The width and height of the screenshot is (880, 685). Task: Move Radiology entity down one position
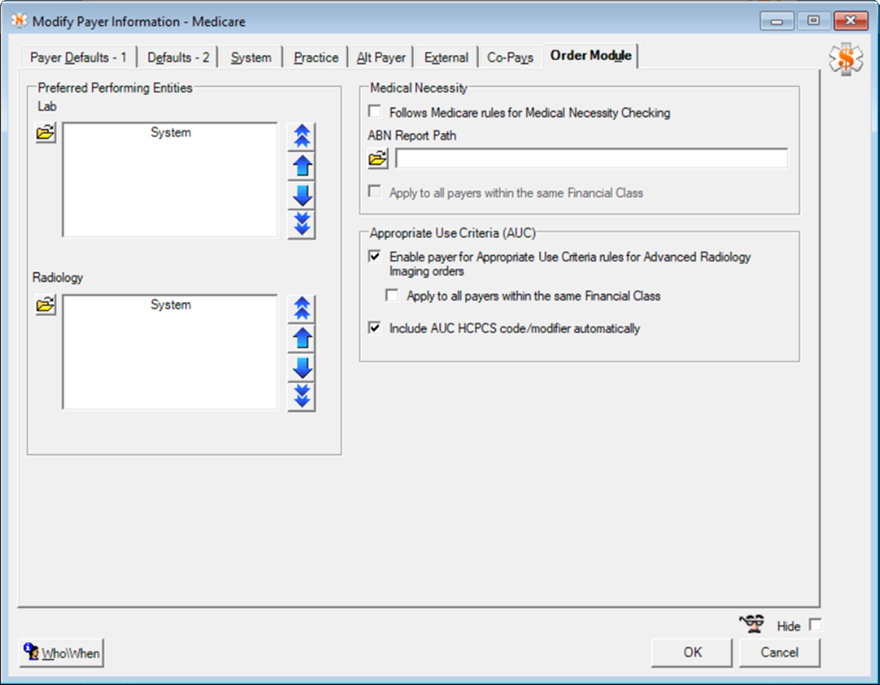pyautogui.click(x=301, y=367)
